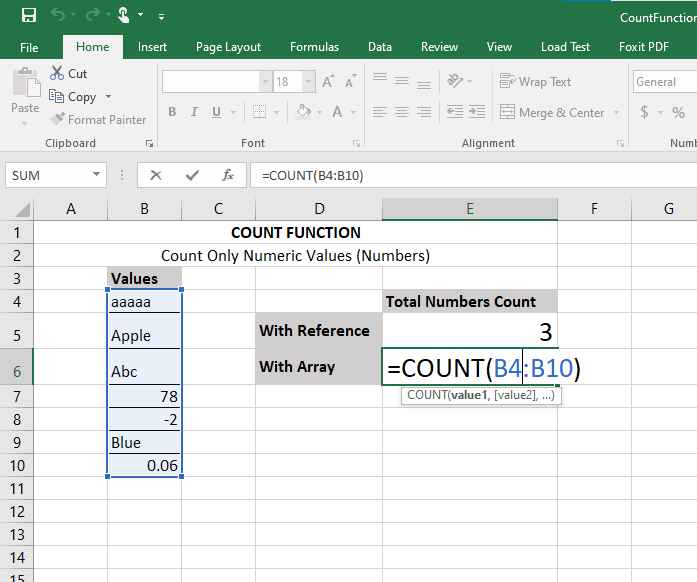
Task: Open the Load Test tab
Action: [565, 47]
